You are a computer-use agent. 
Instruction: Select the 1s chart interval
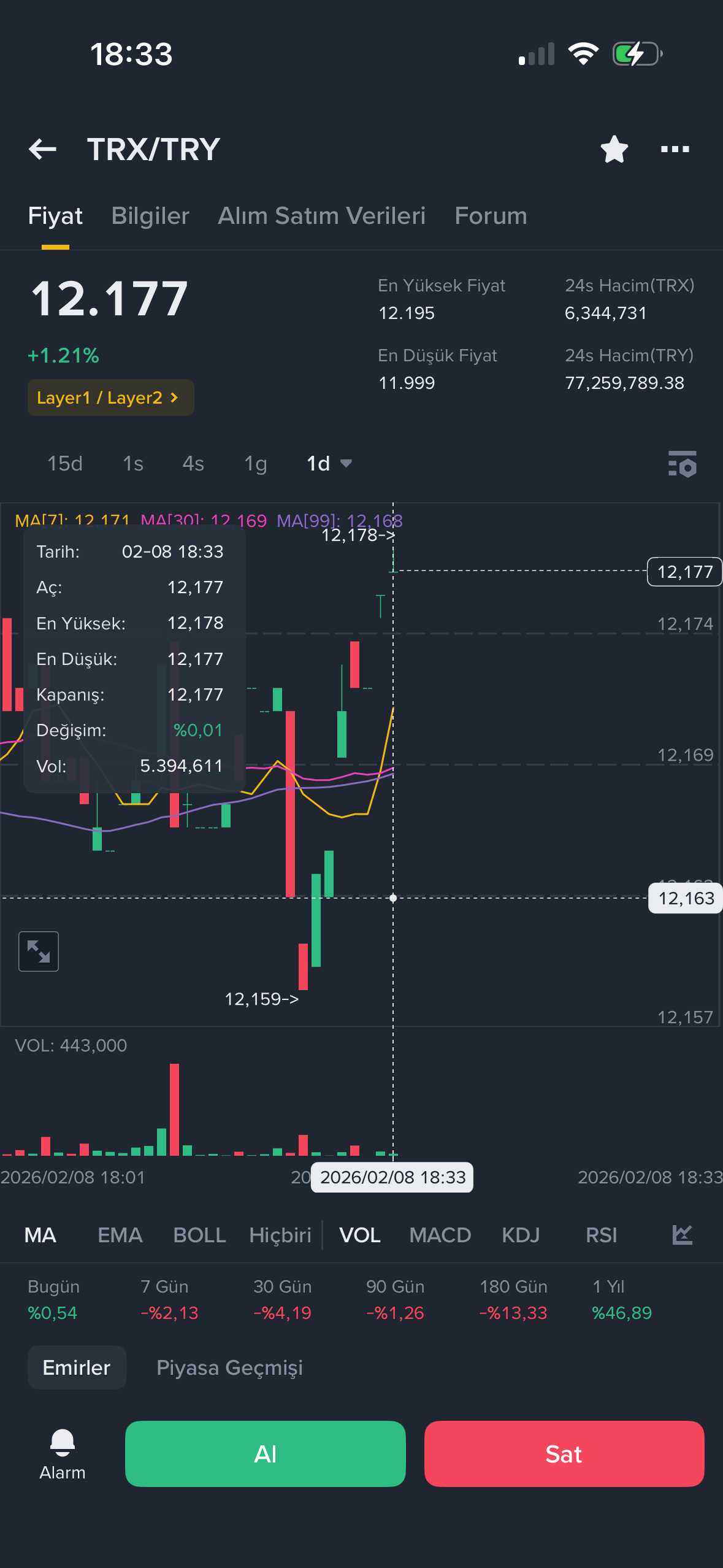pyautogui.click(x=133, y=464)
